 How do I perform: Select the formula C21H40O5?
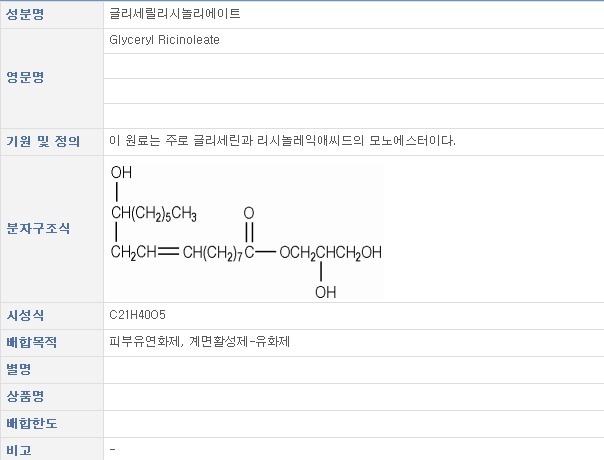click(138, 315)
